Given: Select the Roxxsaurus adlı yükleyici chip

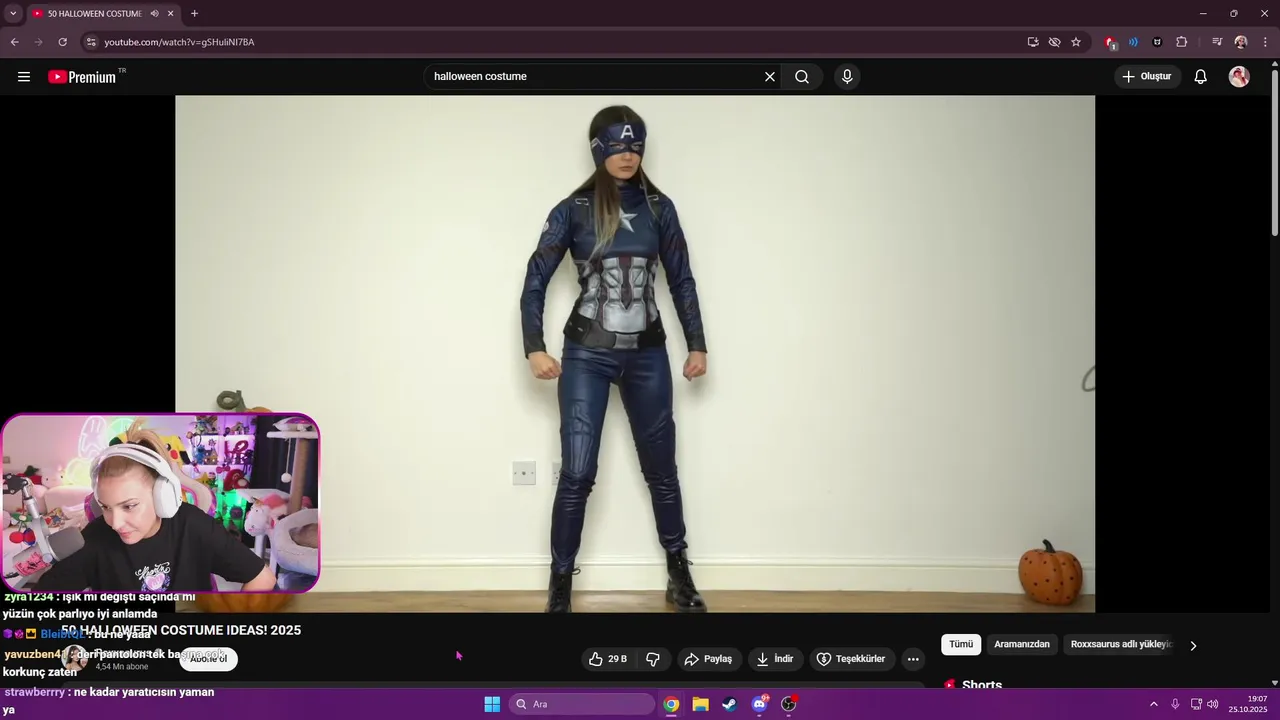Looking at the screenshot, I should [x=1121, y=645].
